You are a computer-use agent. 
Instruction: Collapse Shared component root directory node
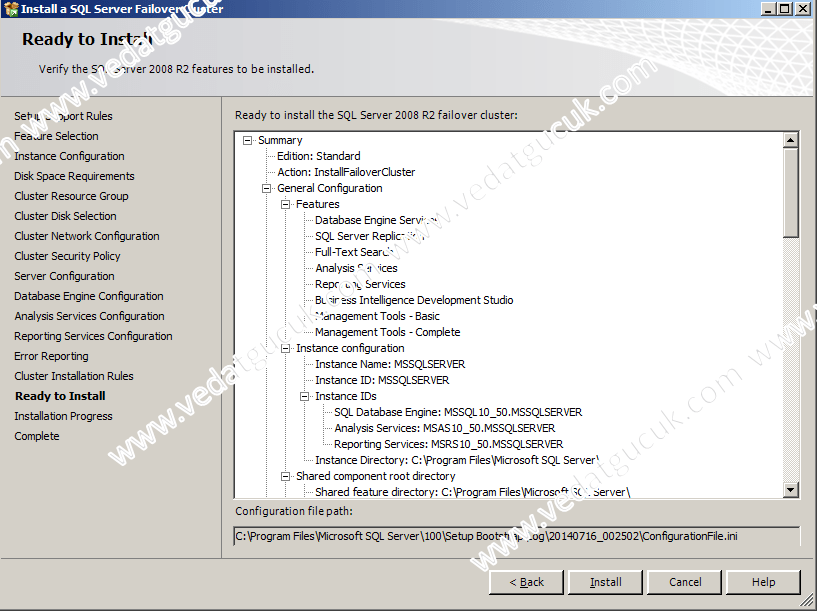pos(286,476)
